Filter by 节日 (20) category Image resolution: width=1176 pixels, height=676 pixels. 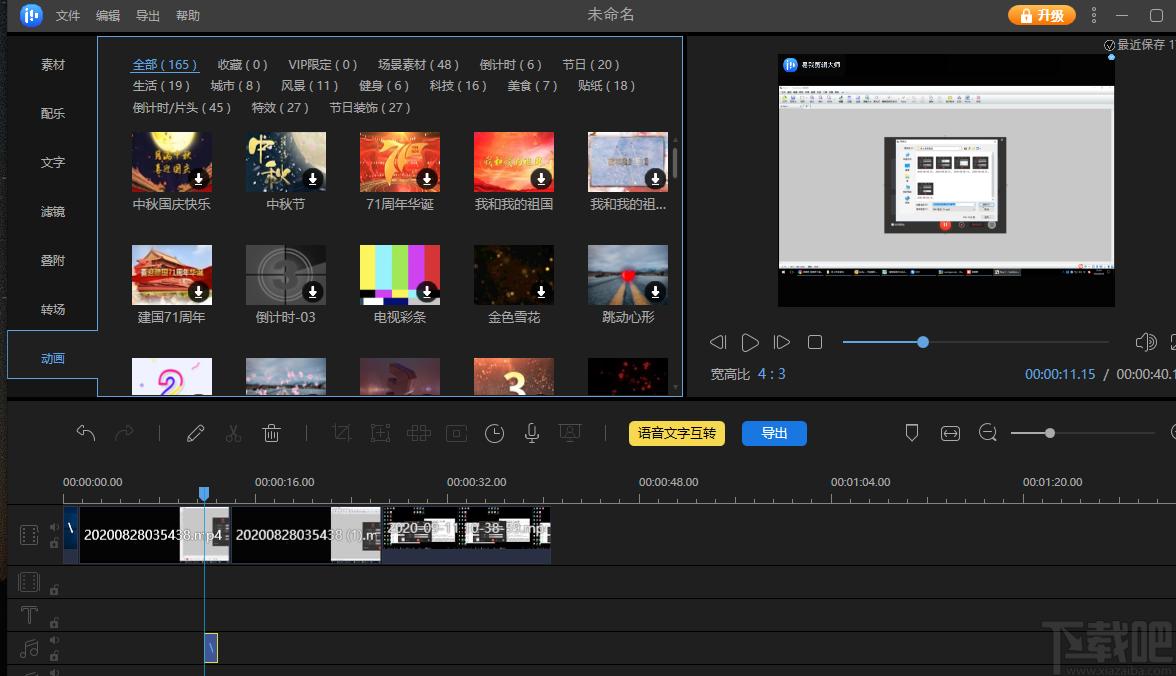click(x=591, y=65)
